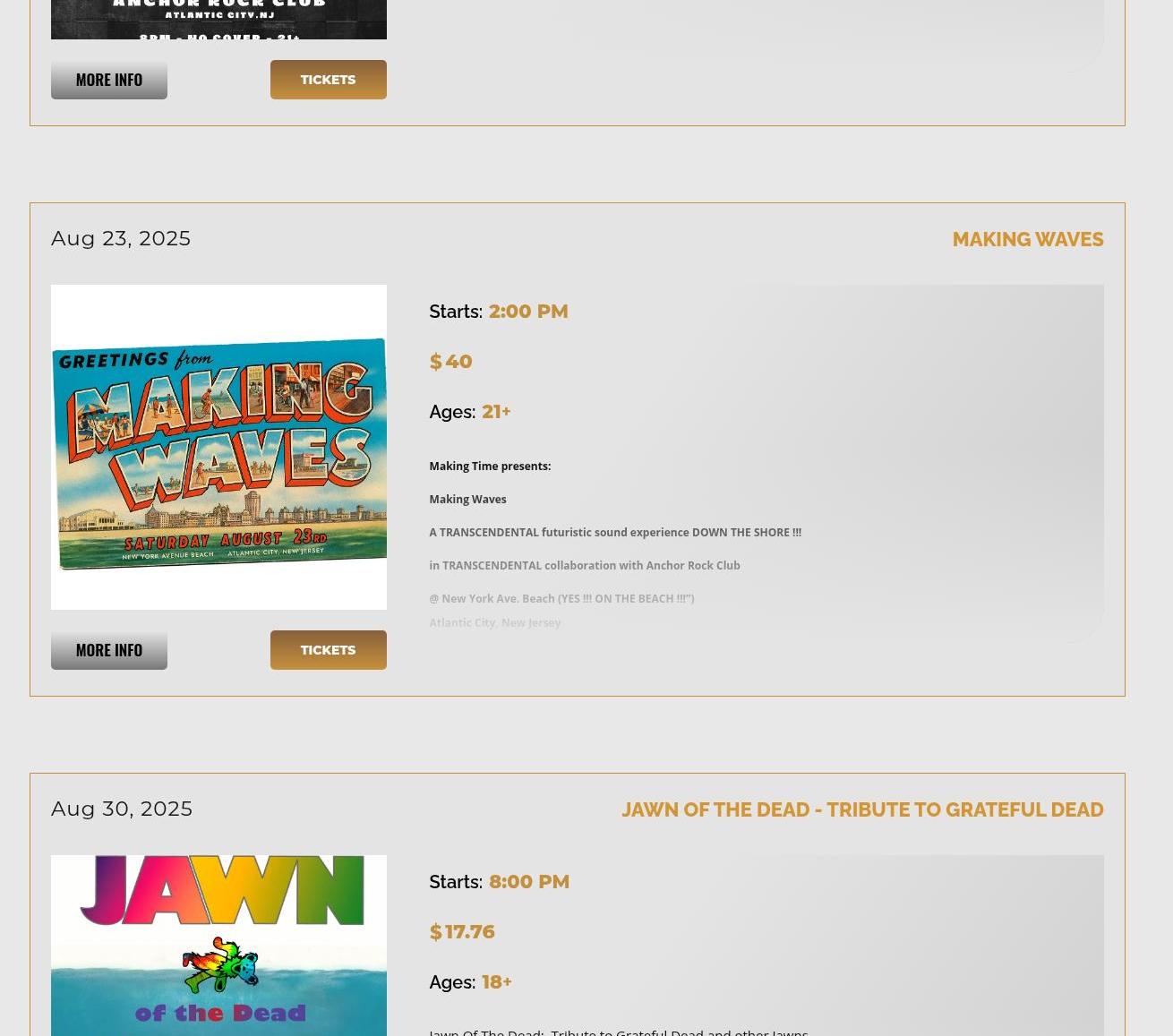Click the 'Atlantic City, New Jersey' line
The width and height of the screenshot is (1173, 1036).
495,622
